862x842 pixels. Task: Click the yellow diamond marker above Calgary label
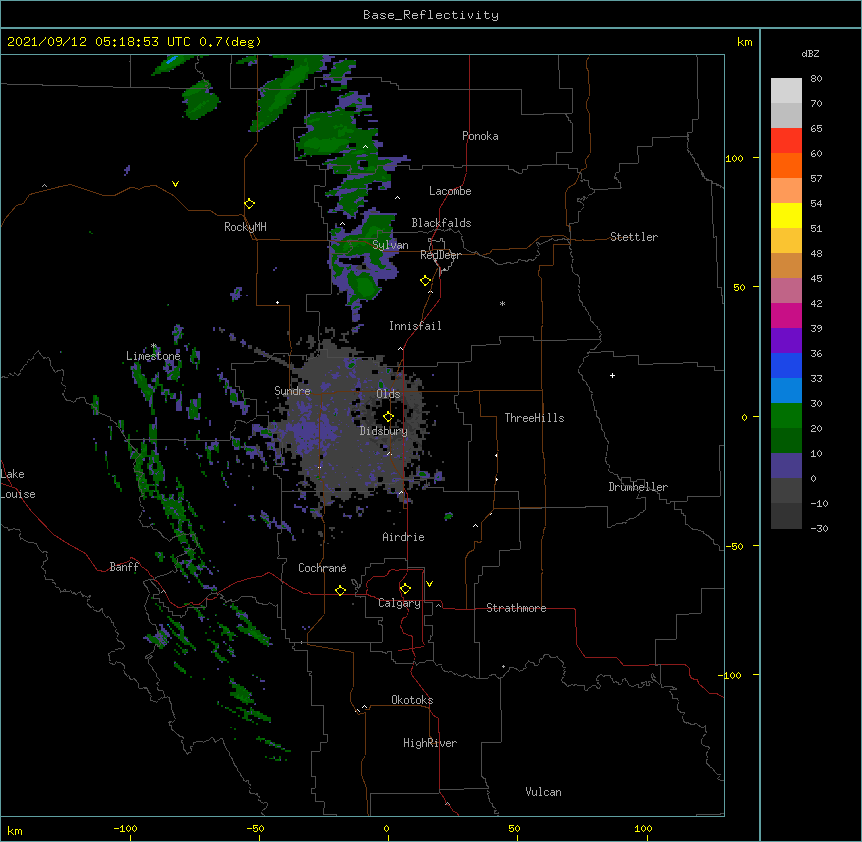[x=405, y=589]
